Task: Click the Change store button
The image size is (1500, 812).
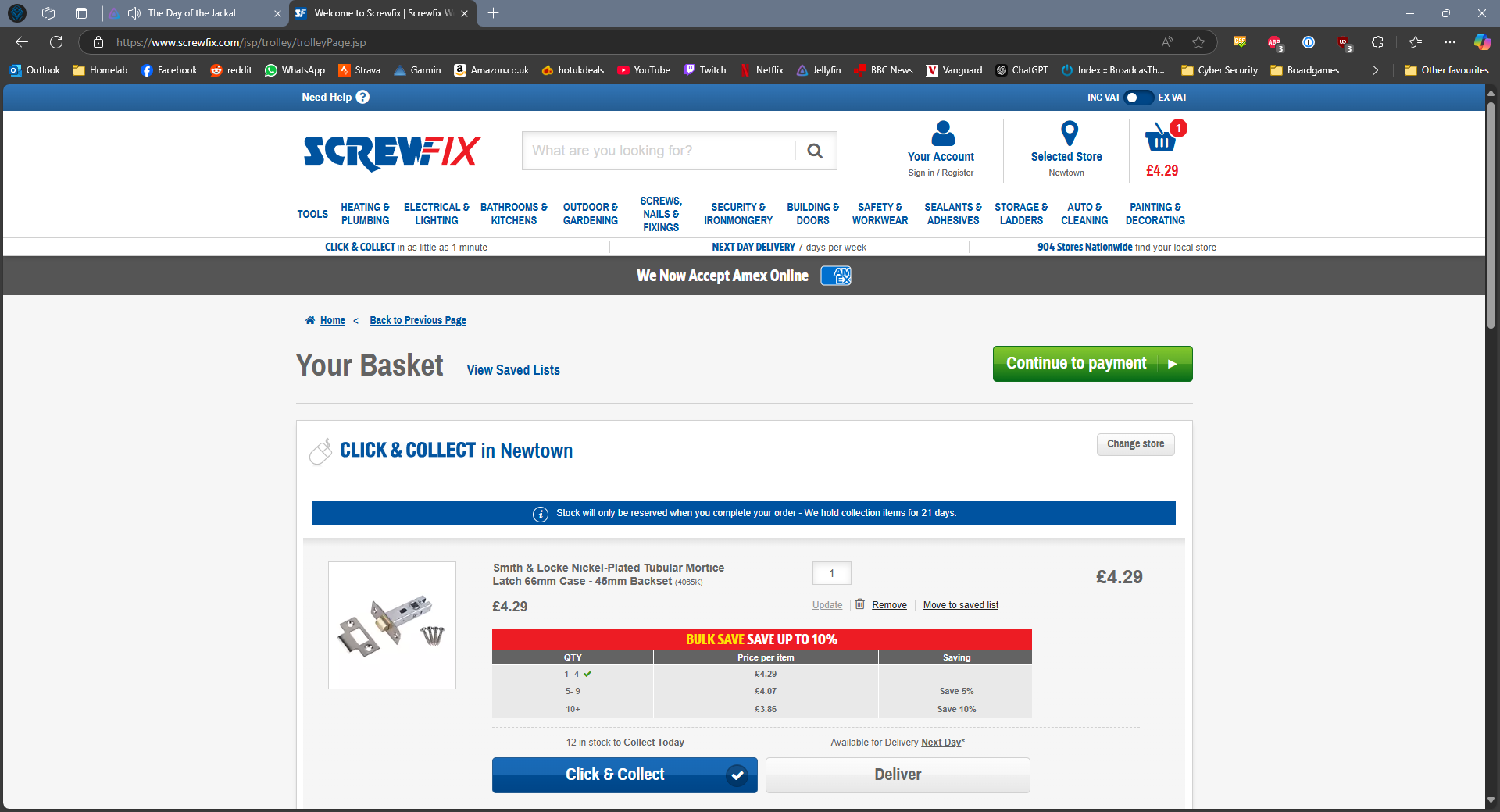Action: 1135,444
